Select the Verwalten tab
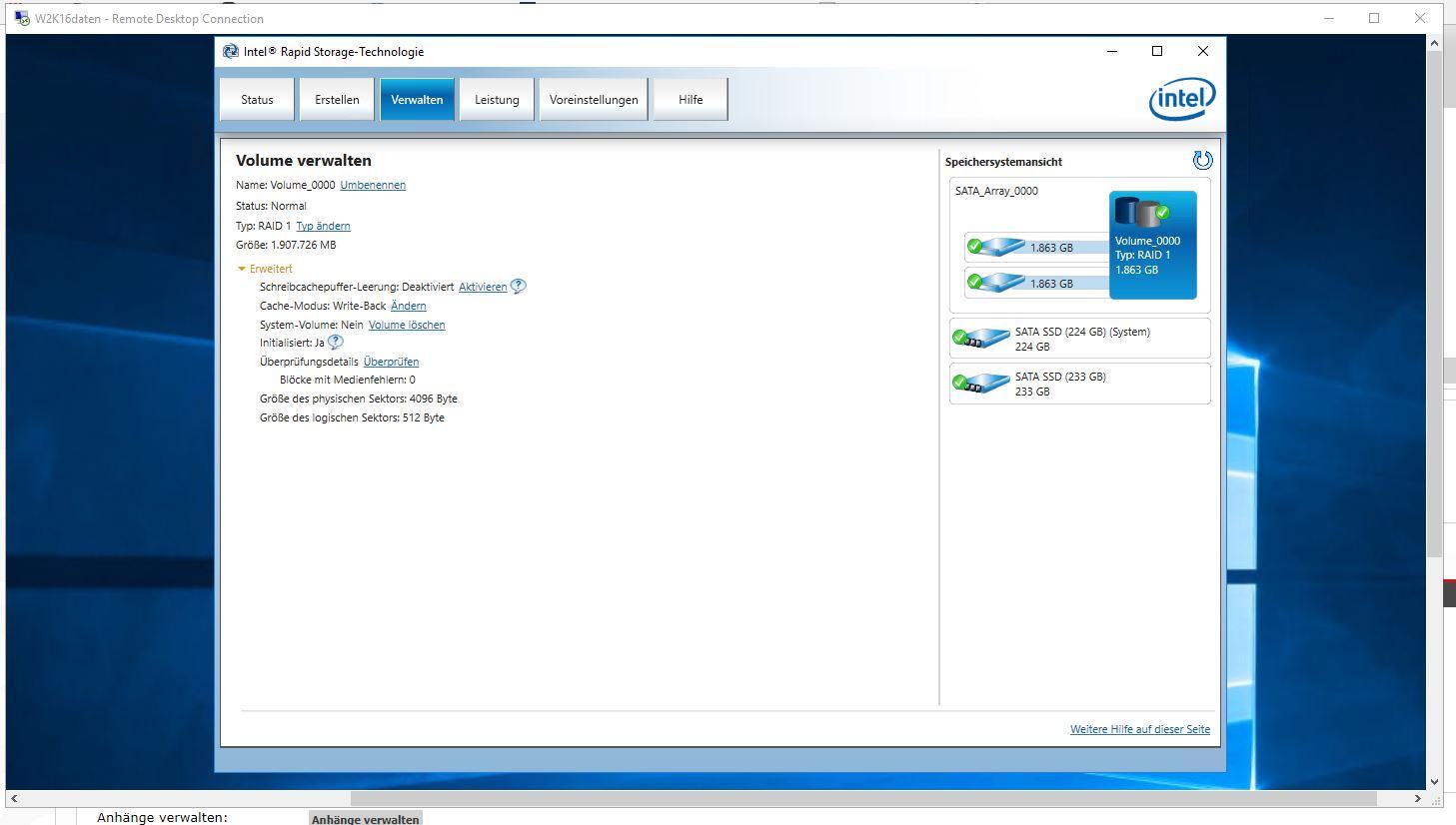 coord(417,100)
